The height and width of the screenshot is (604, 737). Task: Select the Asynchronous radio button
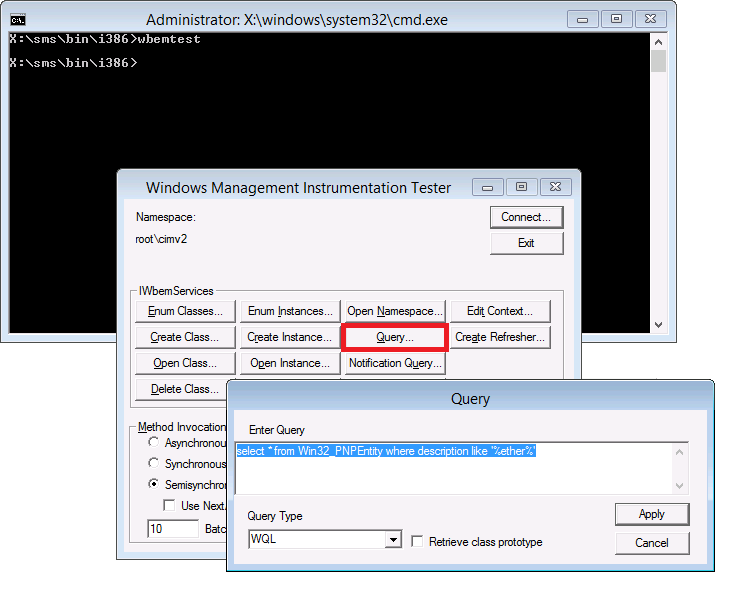153,442
